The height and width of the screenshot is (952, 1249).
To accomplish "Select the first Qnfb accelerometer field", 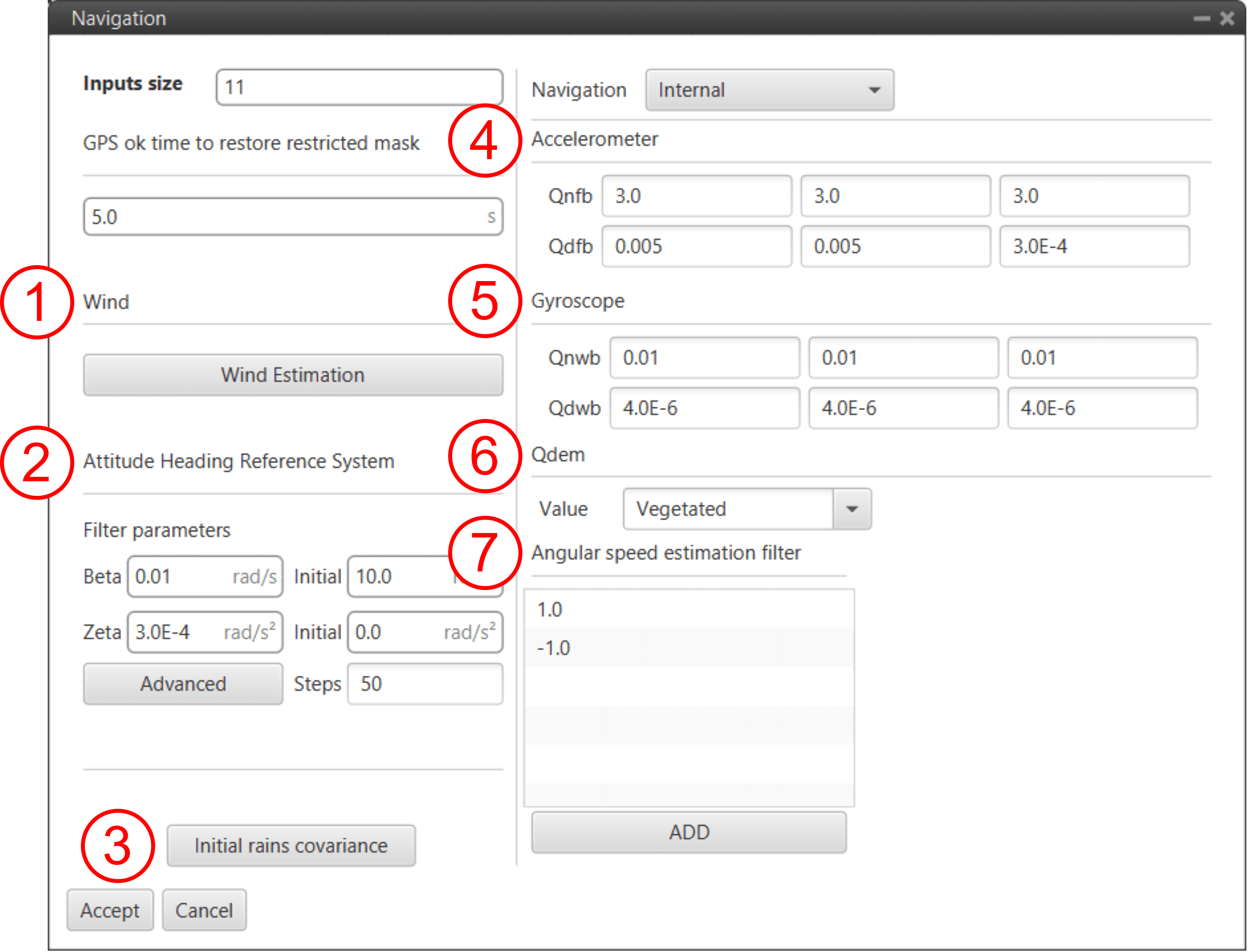I will pyautogui.click(x=697, y=196).
